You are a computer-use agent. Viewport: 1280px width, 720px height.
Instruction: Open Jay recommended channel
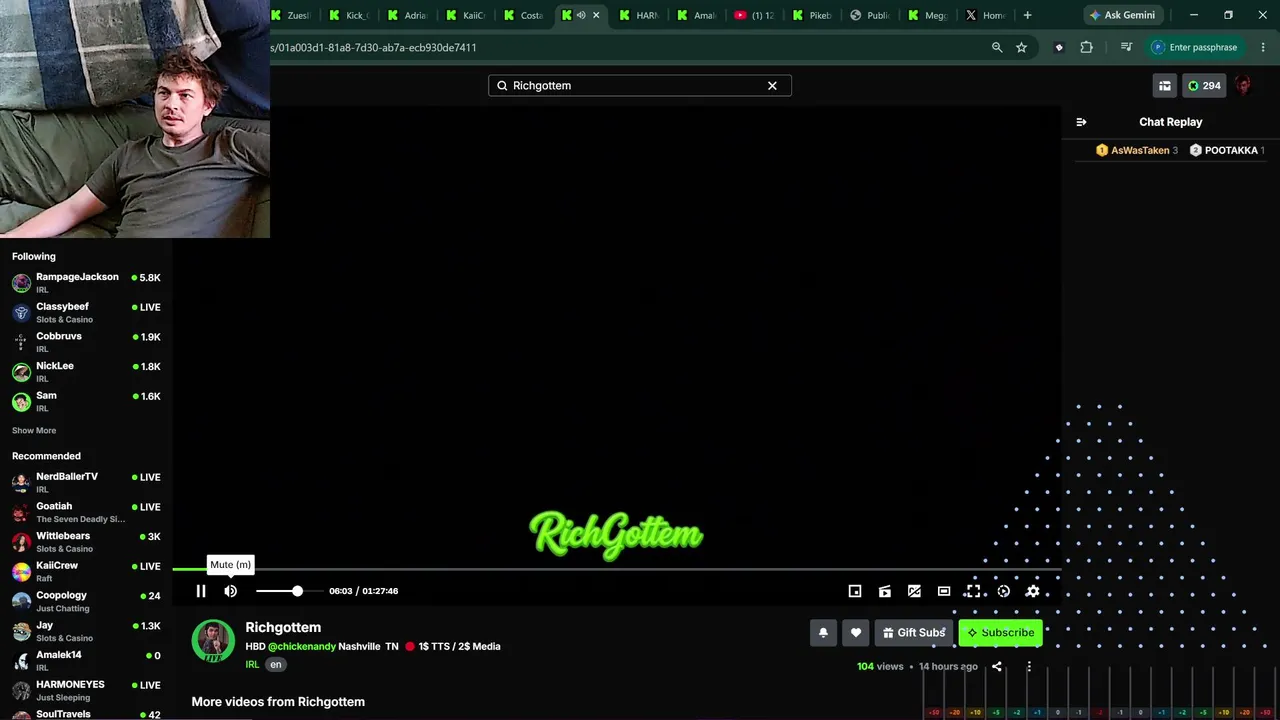click(x=86, y=631)
